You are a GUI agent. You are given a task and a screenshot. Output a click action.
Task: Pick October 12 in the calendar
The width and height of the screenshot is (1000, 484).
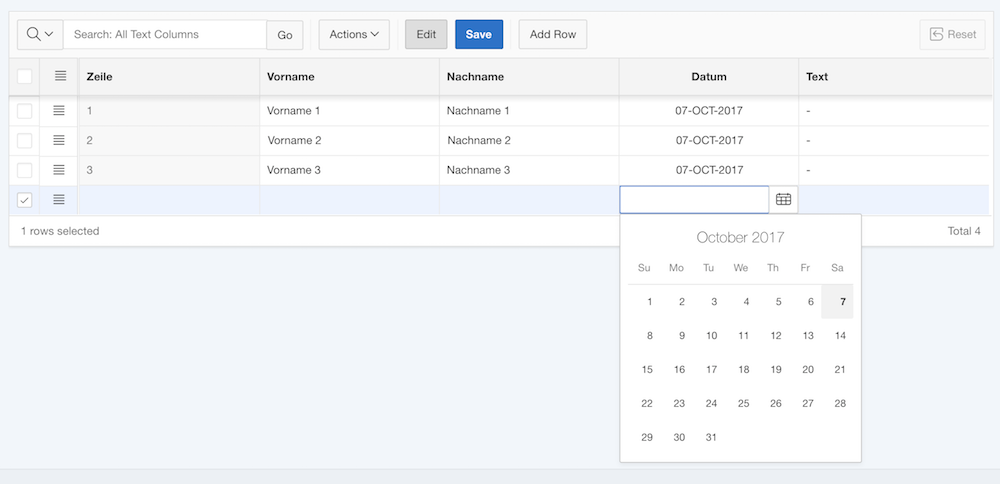773,335
